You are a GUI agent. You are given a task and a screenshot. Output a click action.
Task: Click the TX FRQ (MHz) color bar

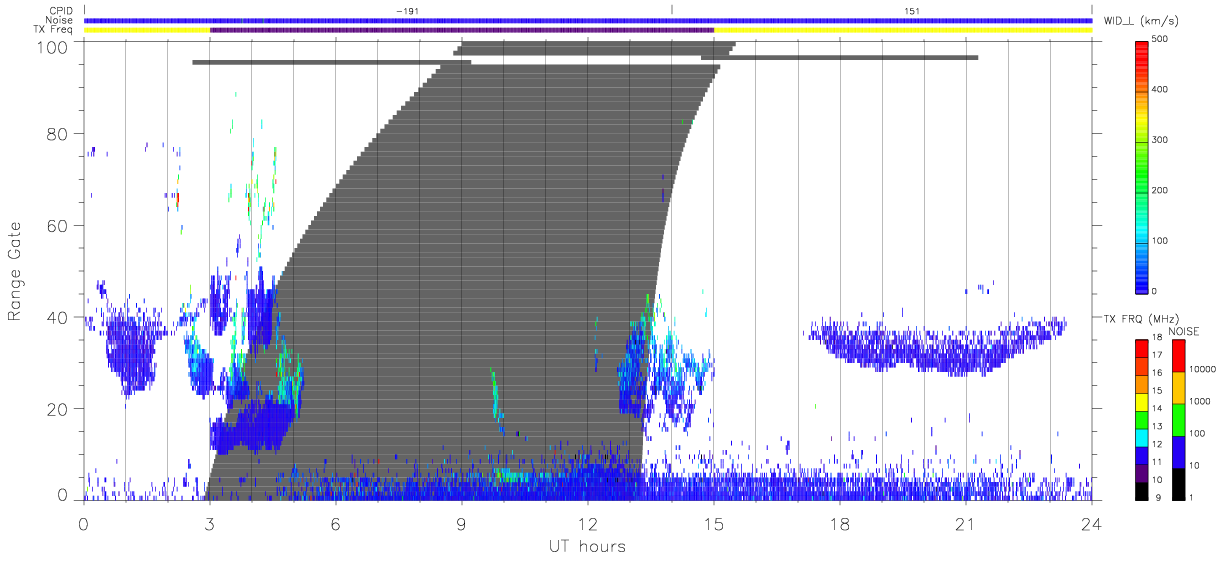point(1142,419)
